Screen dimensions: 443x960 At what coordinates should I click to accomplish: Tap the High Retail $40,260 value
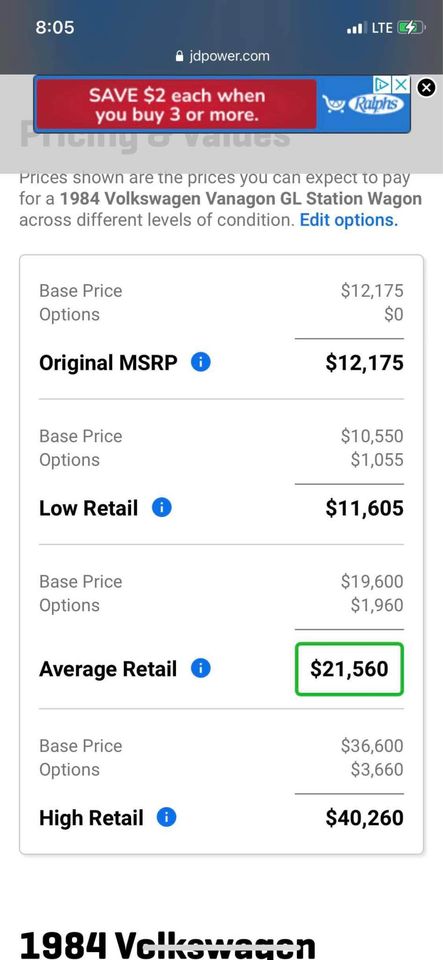click(364, 817)
